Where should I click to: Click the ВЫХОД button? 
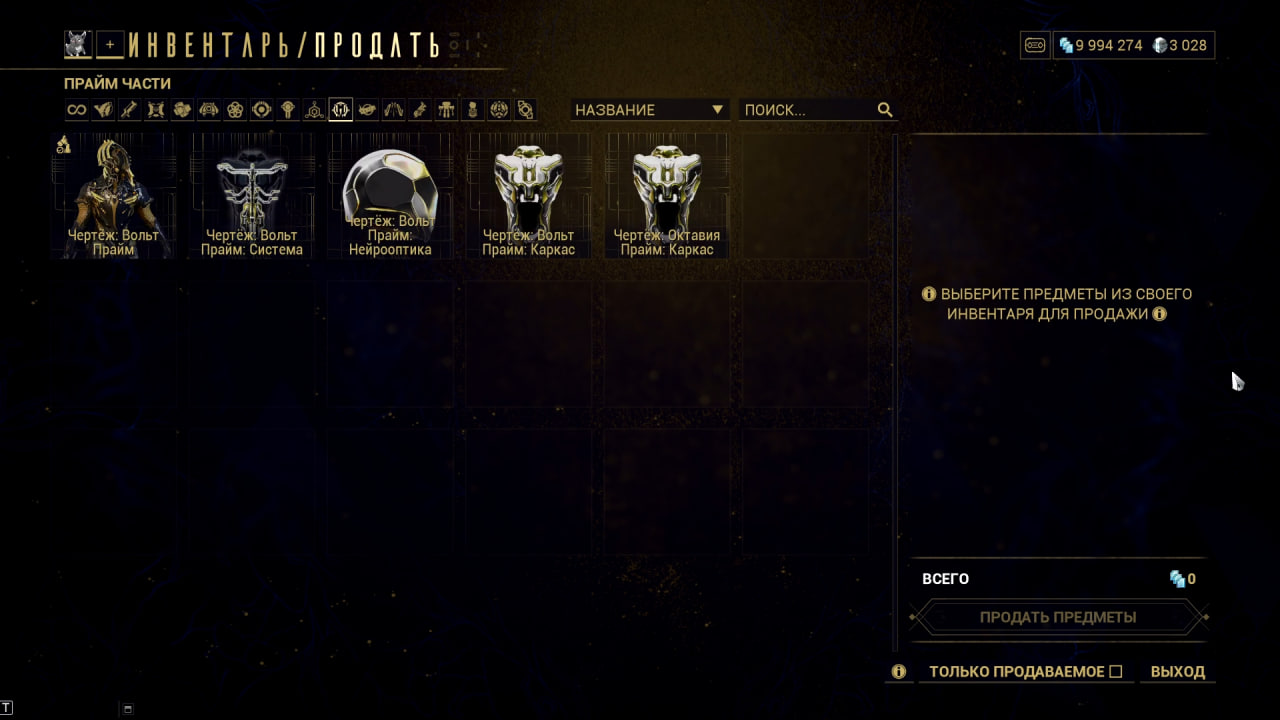[x=1178, y=672]
